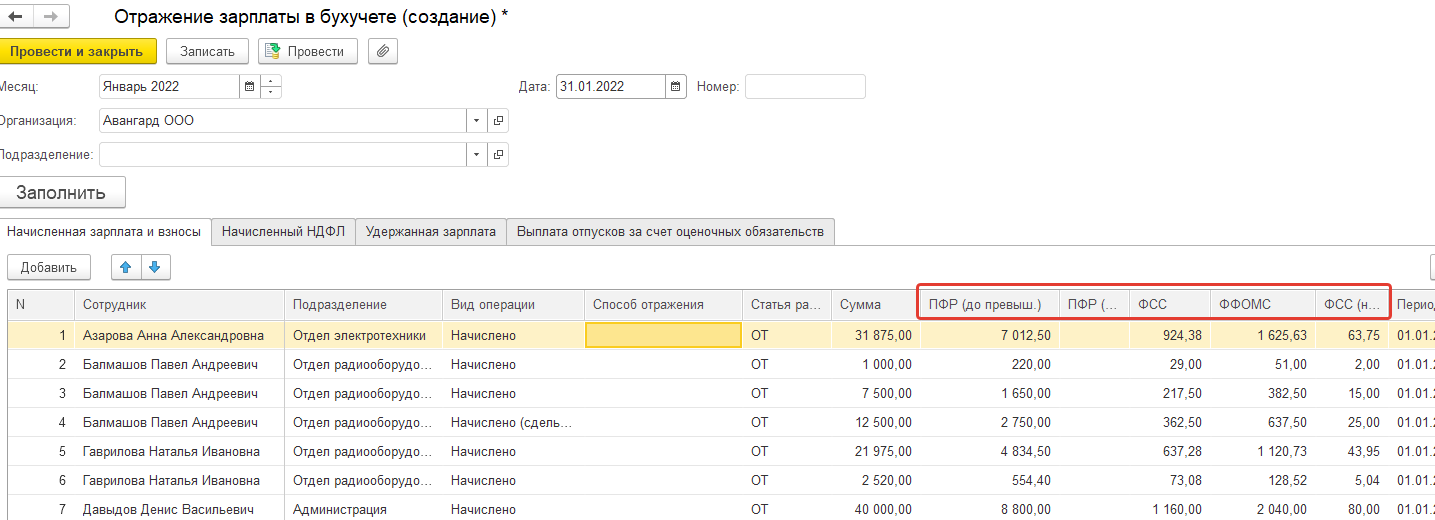Switch to Начисленный НДФЛ tab
The width and height of the screenshot is (1435, 520).
(283, 231)
